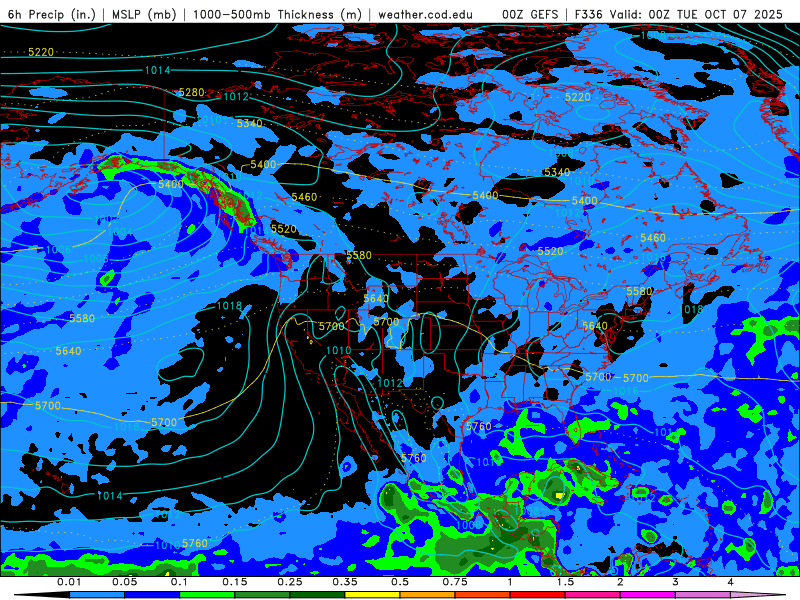Click the '1018' pressure label west of California
This screenshot has width=800, height=600.
click(229, 306)
